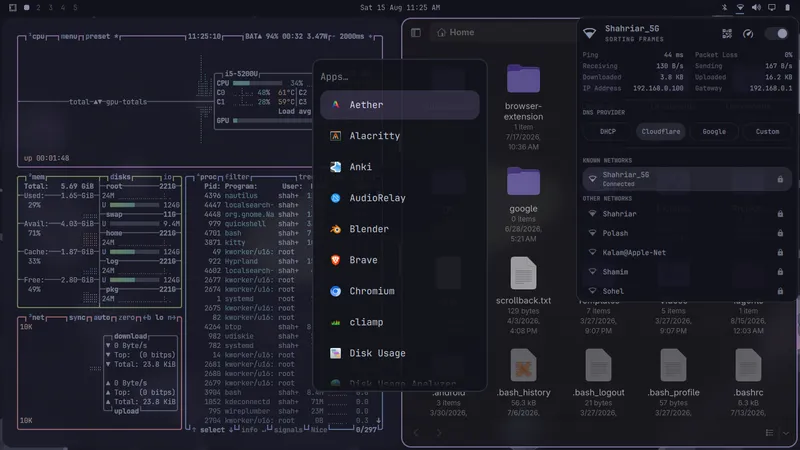Click the lock icon beside Shahriar_5G

[x=780, y=179]
